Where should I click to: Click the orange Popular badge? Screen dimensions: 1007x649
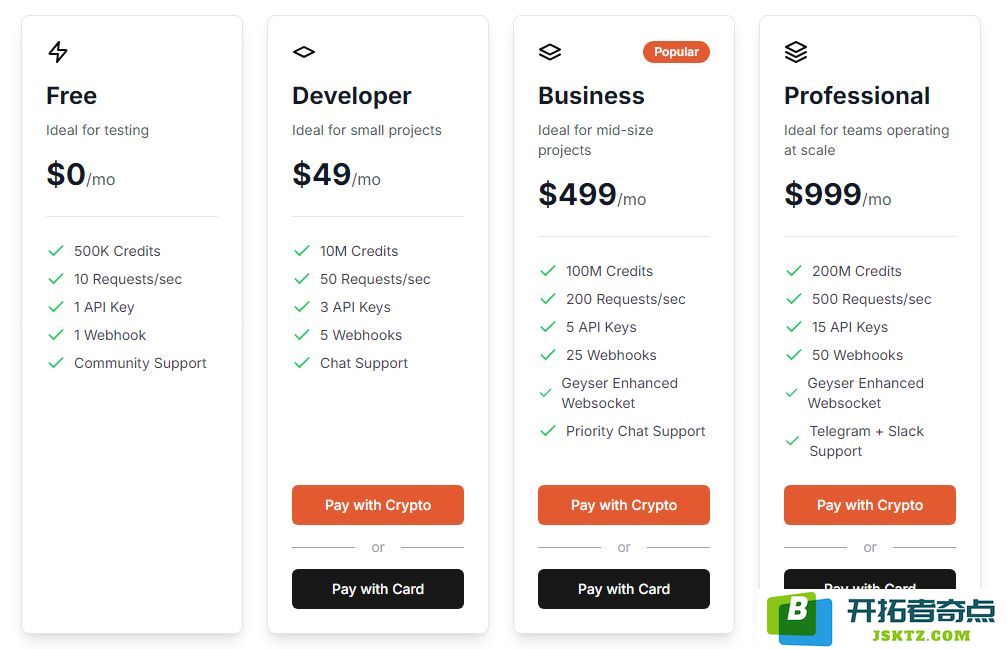676,52
